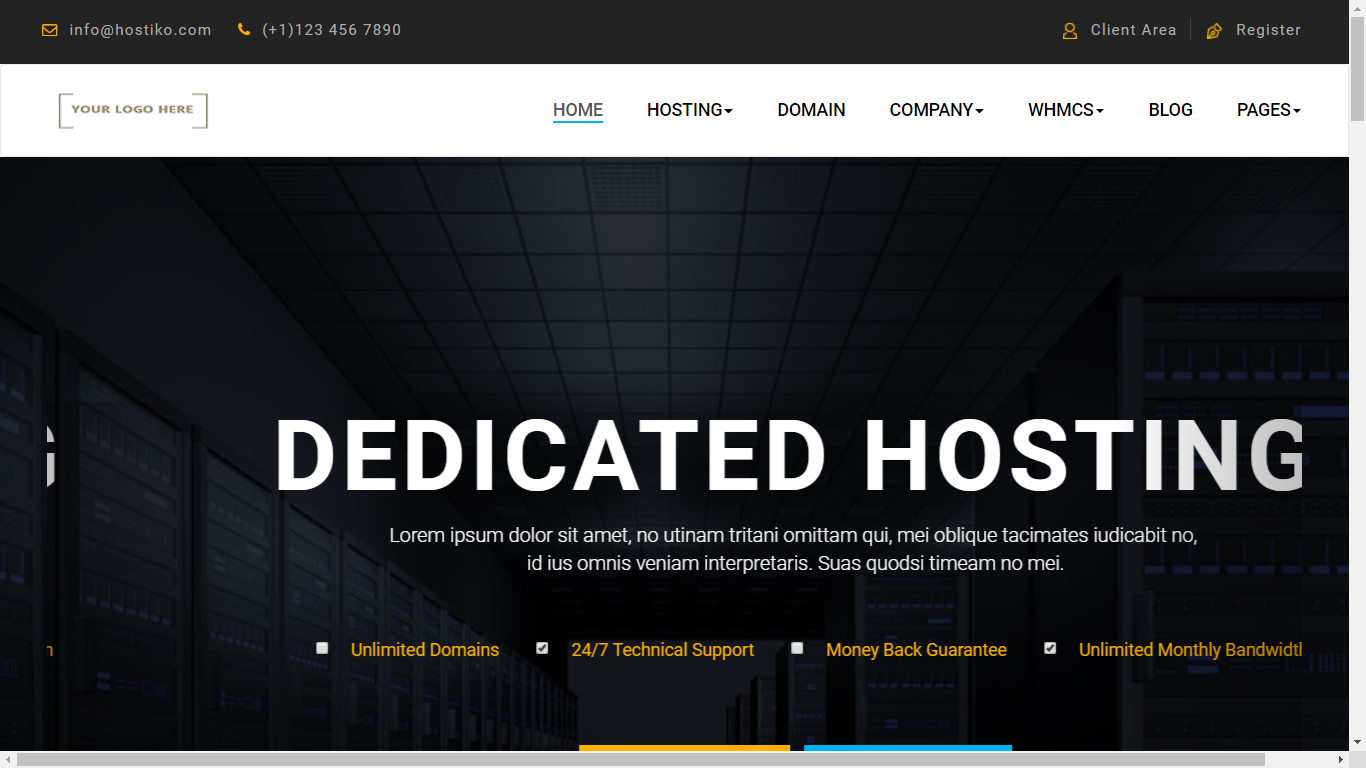Expand the Hosting dropdown menu
The image size is (1366, 768).
[689, 110]
